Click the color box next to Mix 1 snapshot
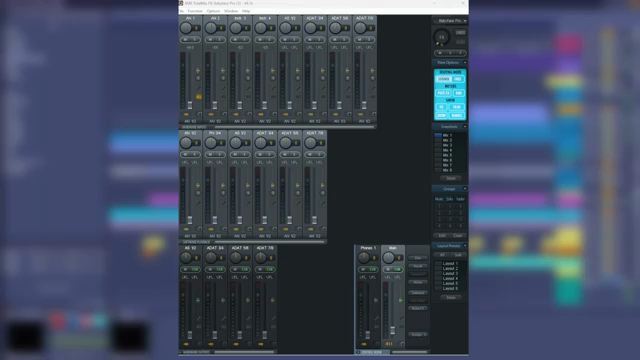 click(438, 135)
